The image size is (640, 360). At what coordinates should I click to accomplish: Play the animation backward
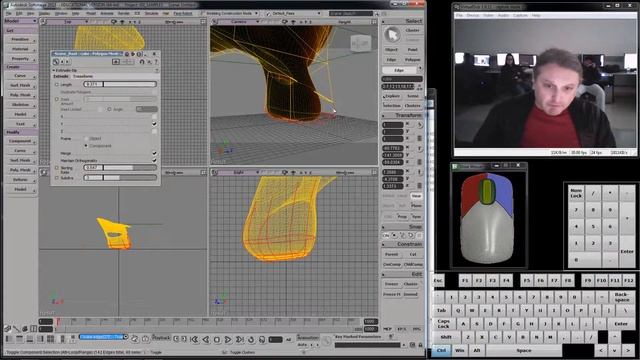[206, 339]
